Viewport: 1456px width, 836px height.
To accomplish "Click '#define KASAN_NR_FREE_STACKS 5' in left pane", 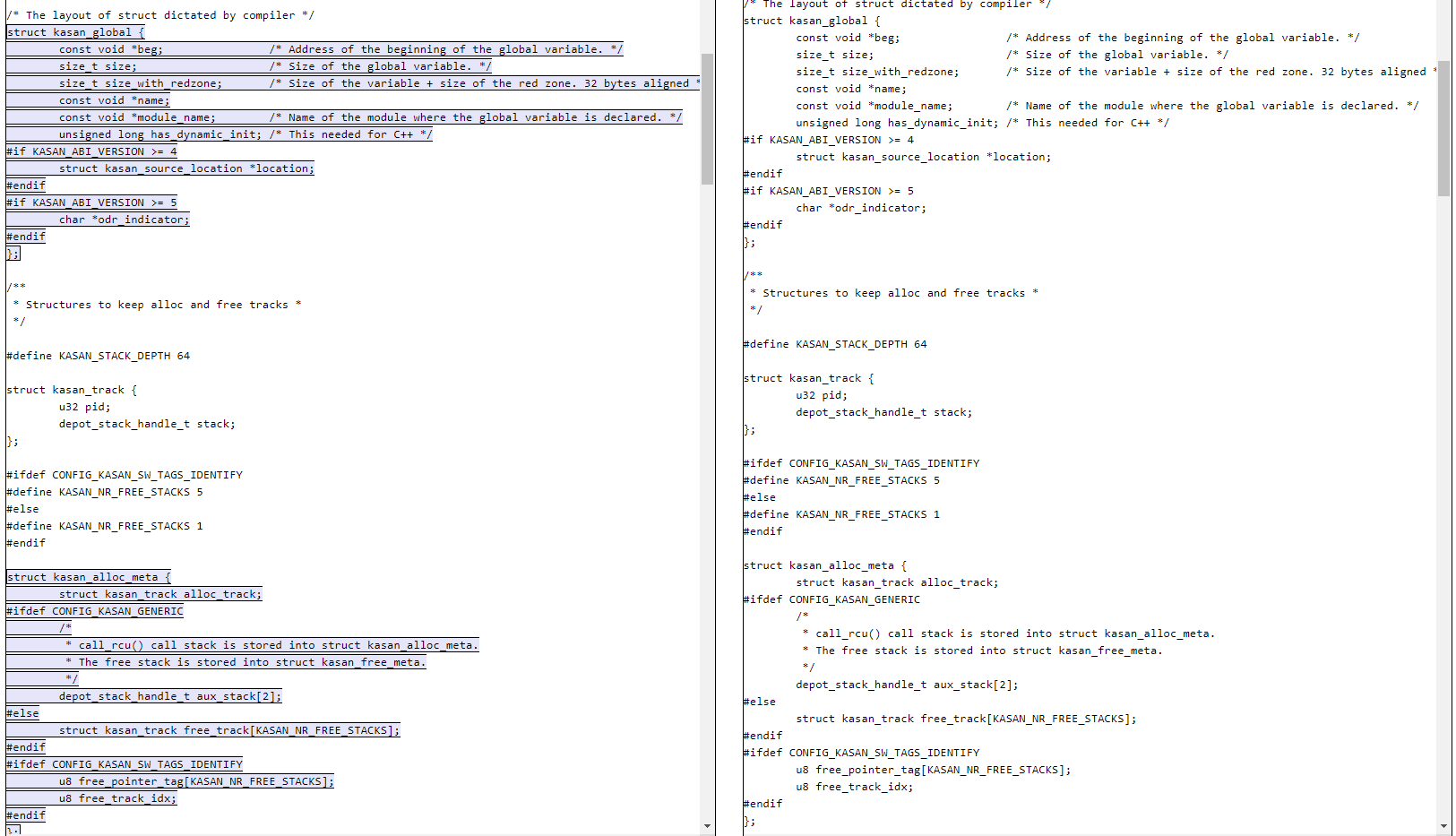I will (104, 492).
